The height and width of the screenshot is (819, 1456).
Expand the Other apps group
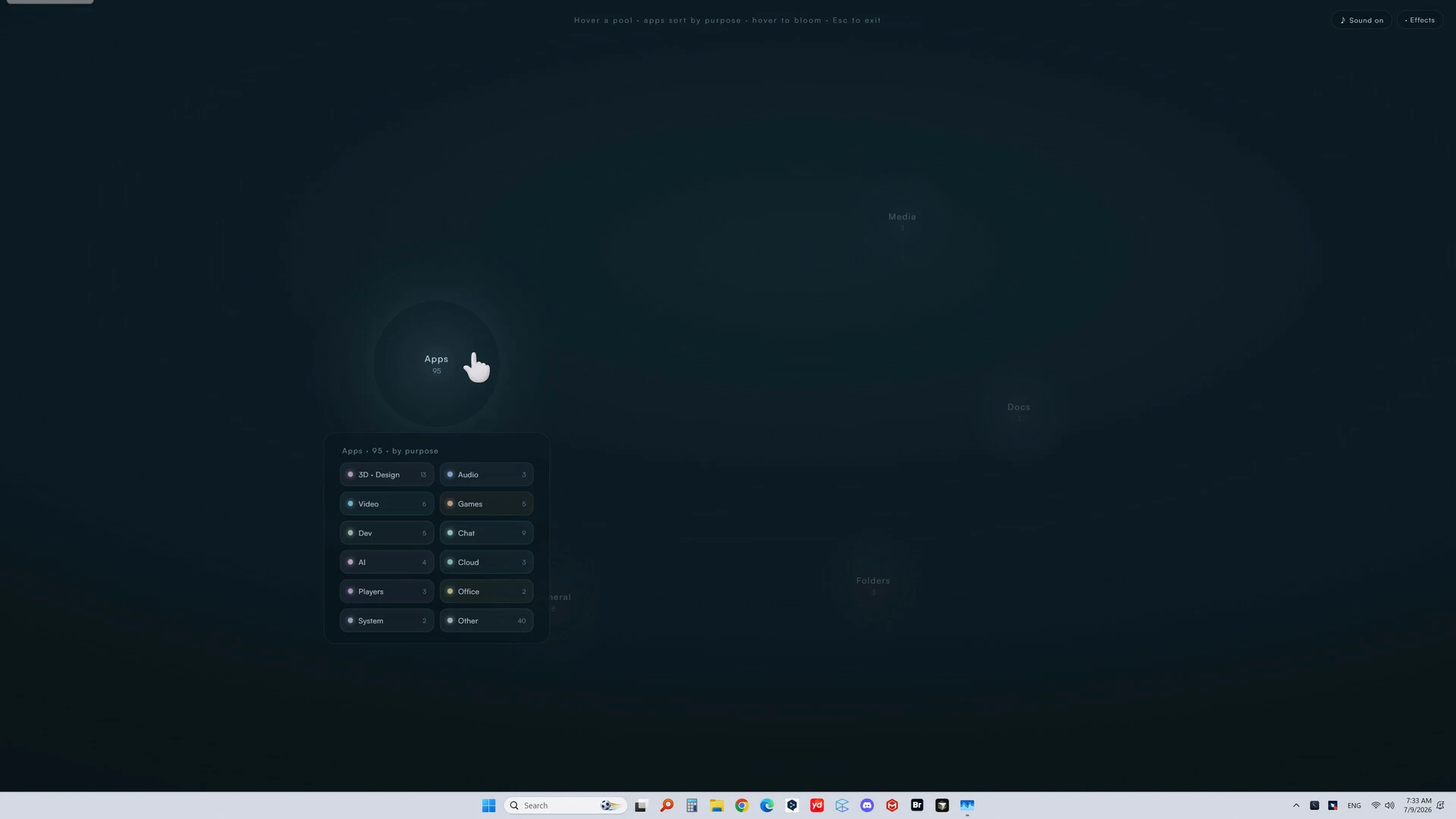pyautogui.click(x=486, y=620)
